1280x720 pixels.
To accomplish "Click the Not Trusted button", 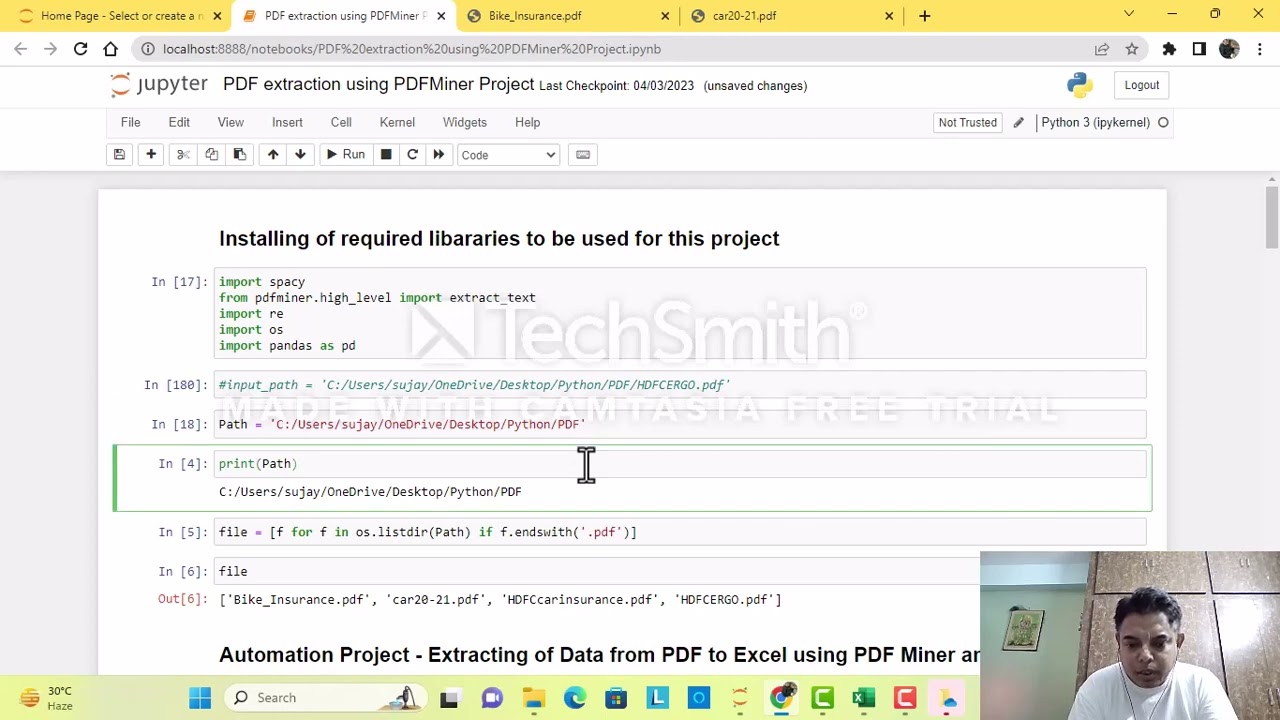I will click(967, 122).
